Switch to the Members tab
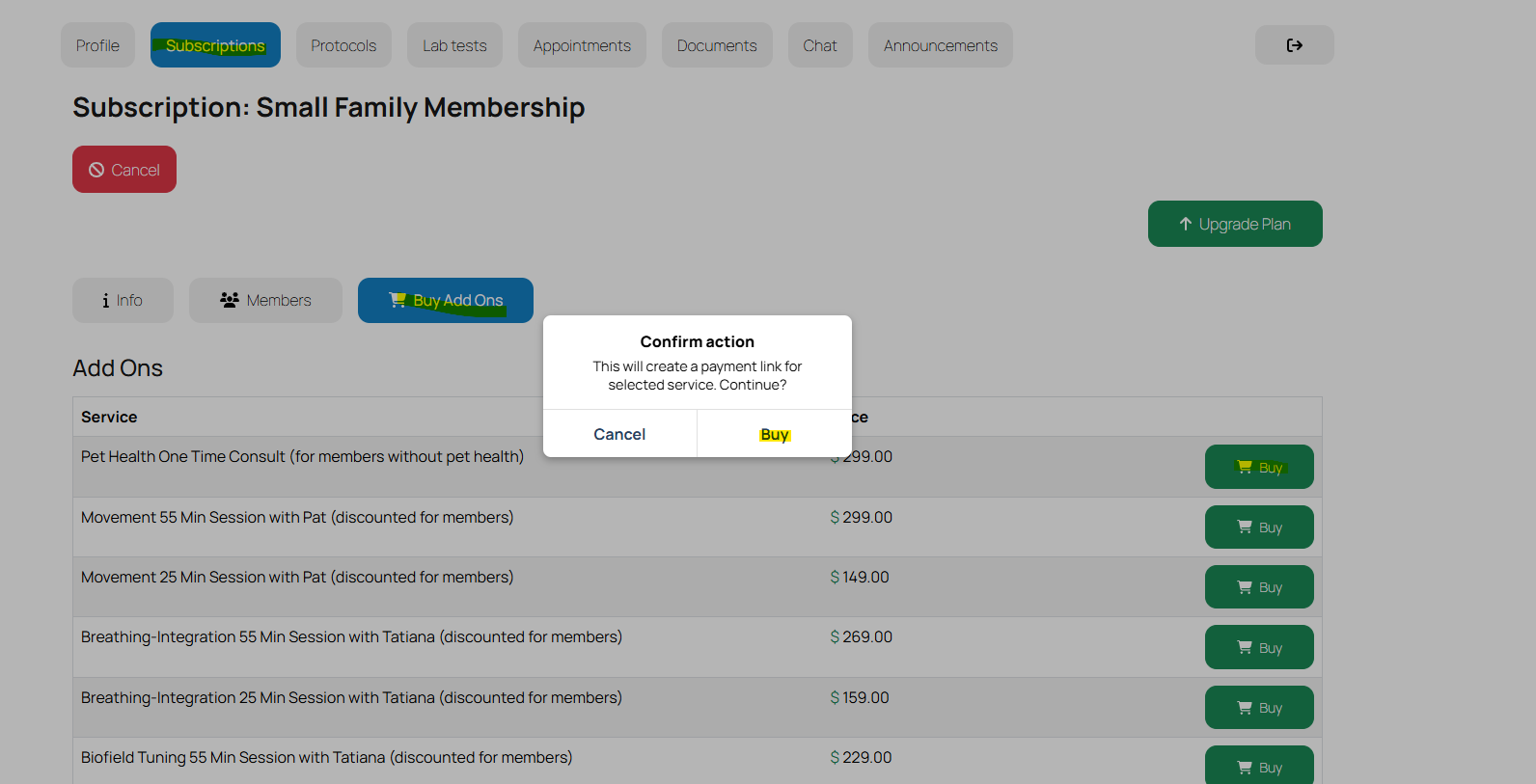 (x=265, y=301)
